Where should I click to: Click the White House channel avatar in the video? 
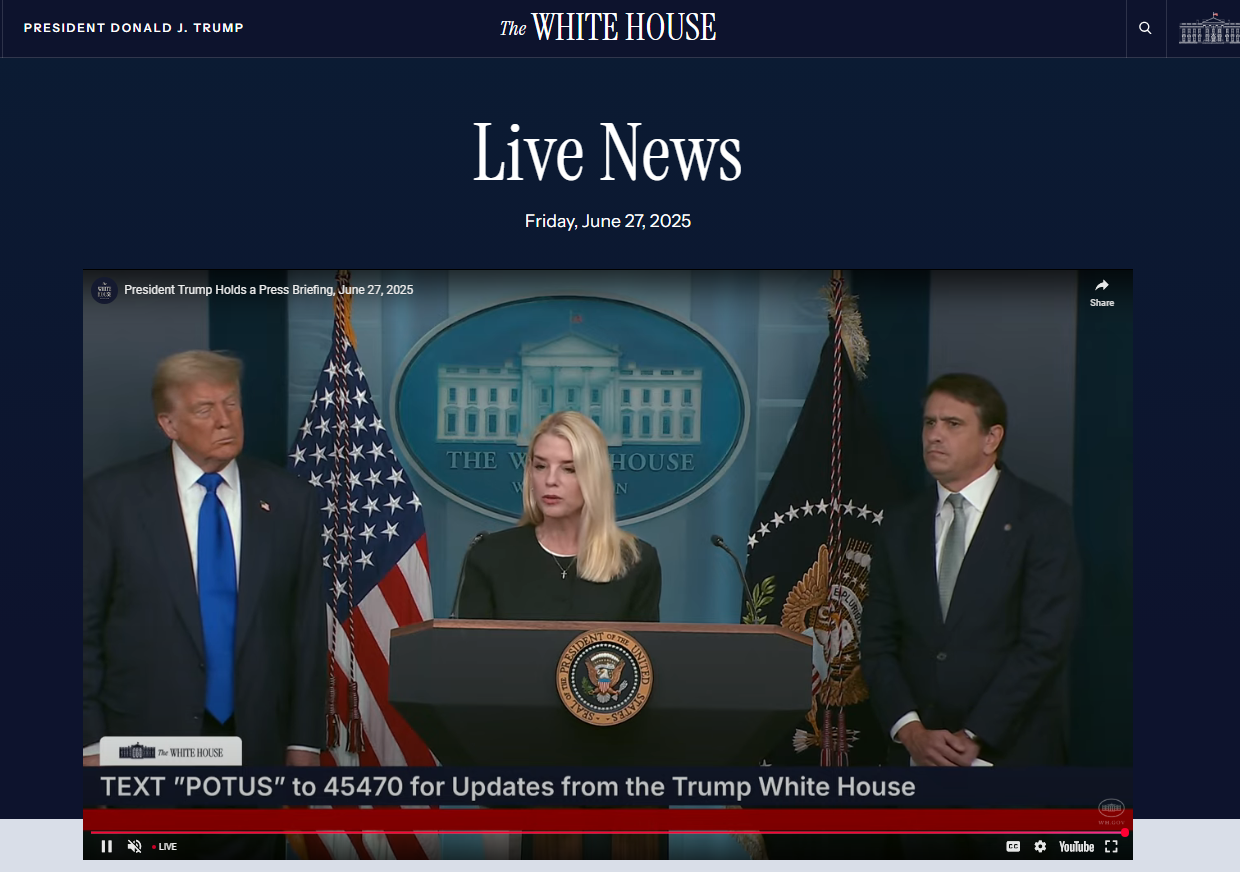coord(104,290)
